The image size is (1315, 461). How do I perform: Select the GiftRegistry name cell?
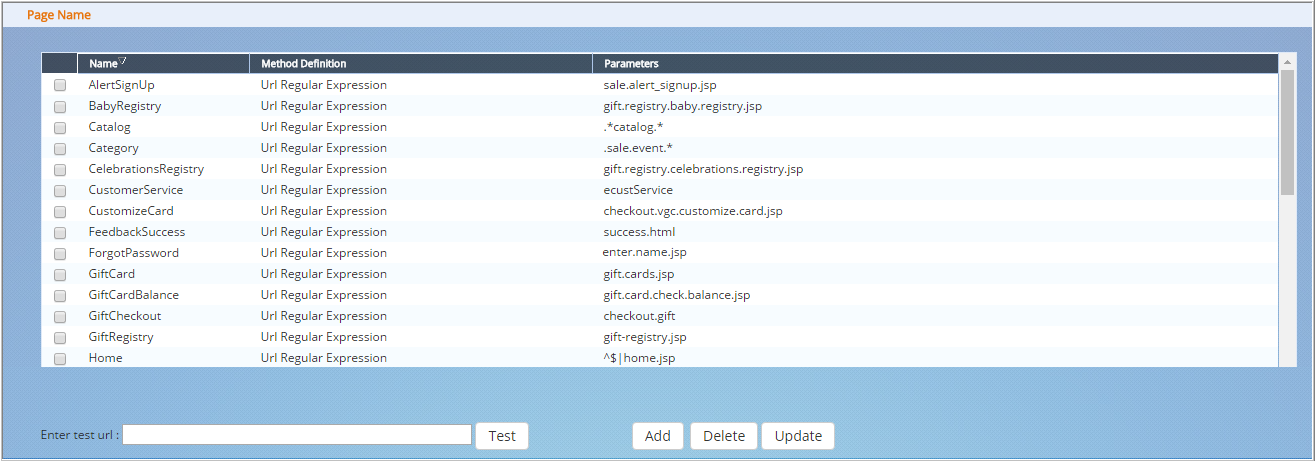tap(121, 337)
